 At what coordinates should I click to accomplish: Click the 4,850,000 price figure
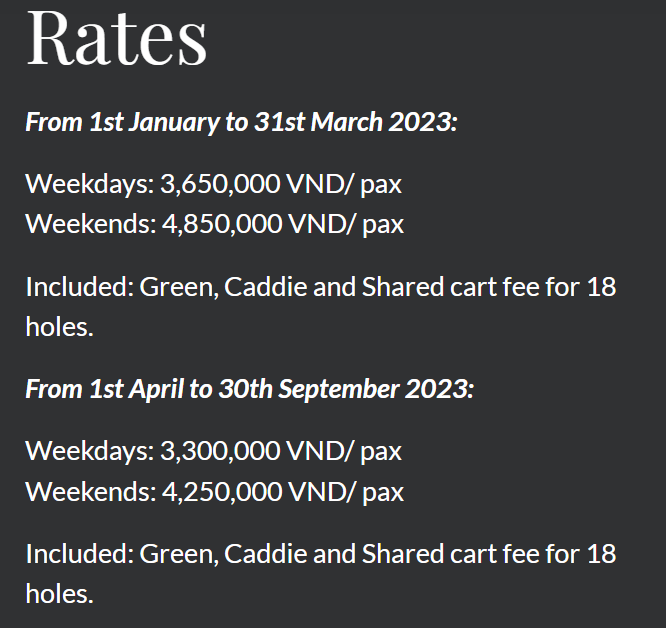click(x=222, y=224)
